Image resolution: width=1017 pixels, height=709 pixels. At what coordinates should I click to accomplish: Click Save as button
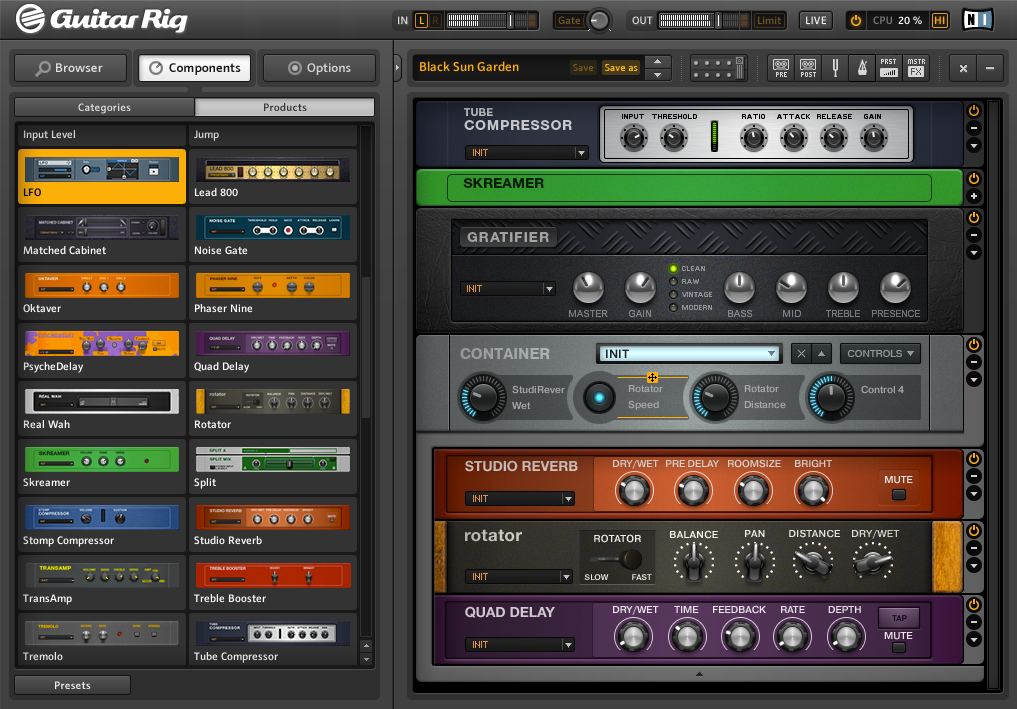[x=621, y=67]
